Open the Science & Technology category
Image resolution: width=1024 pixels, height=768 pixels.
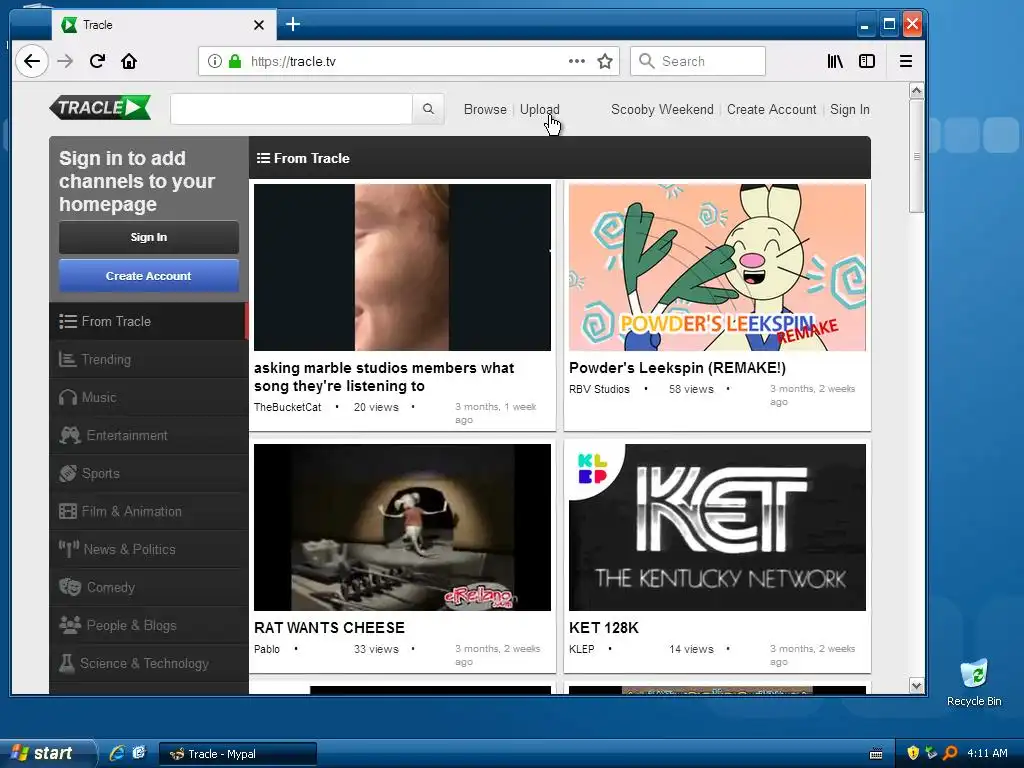(148, 664)
